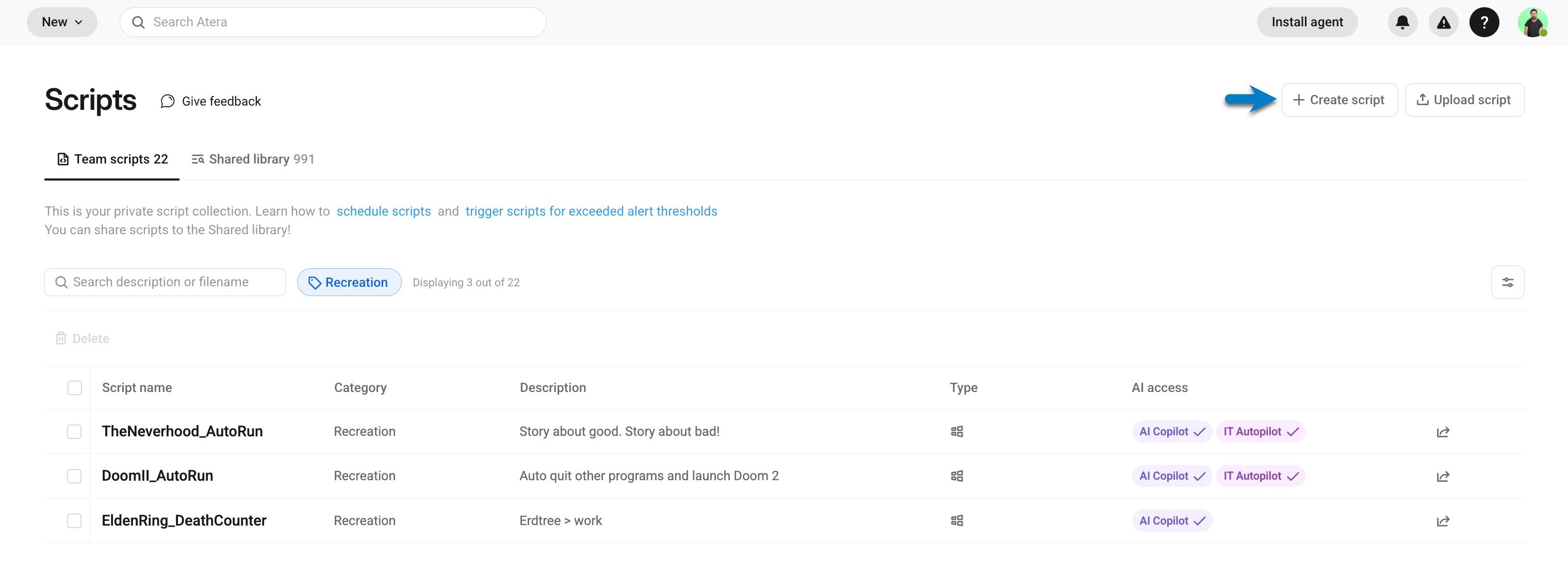Click the Windows type icon for TheNeverhood_AutoRun
The image size is (1568, 588).
[x=956, y=432]
